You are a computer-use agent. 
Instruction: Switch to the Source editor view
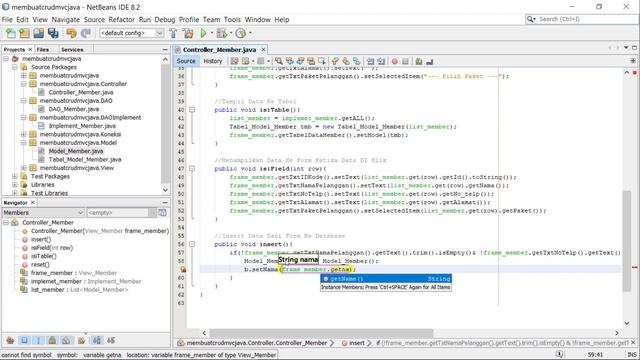pyautogui.click(x=186, y=61)
